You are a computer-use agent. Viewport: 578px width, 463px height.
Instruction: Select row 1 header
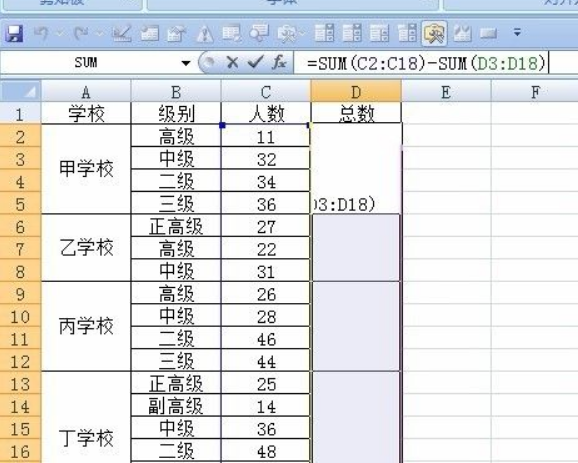pyautogui.click(x=20, y=114)
